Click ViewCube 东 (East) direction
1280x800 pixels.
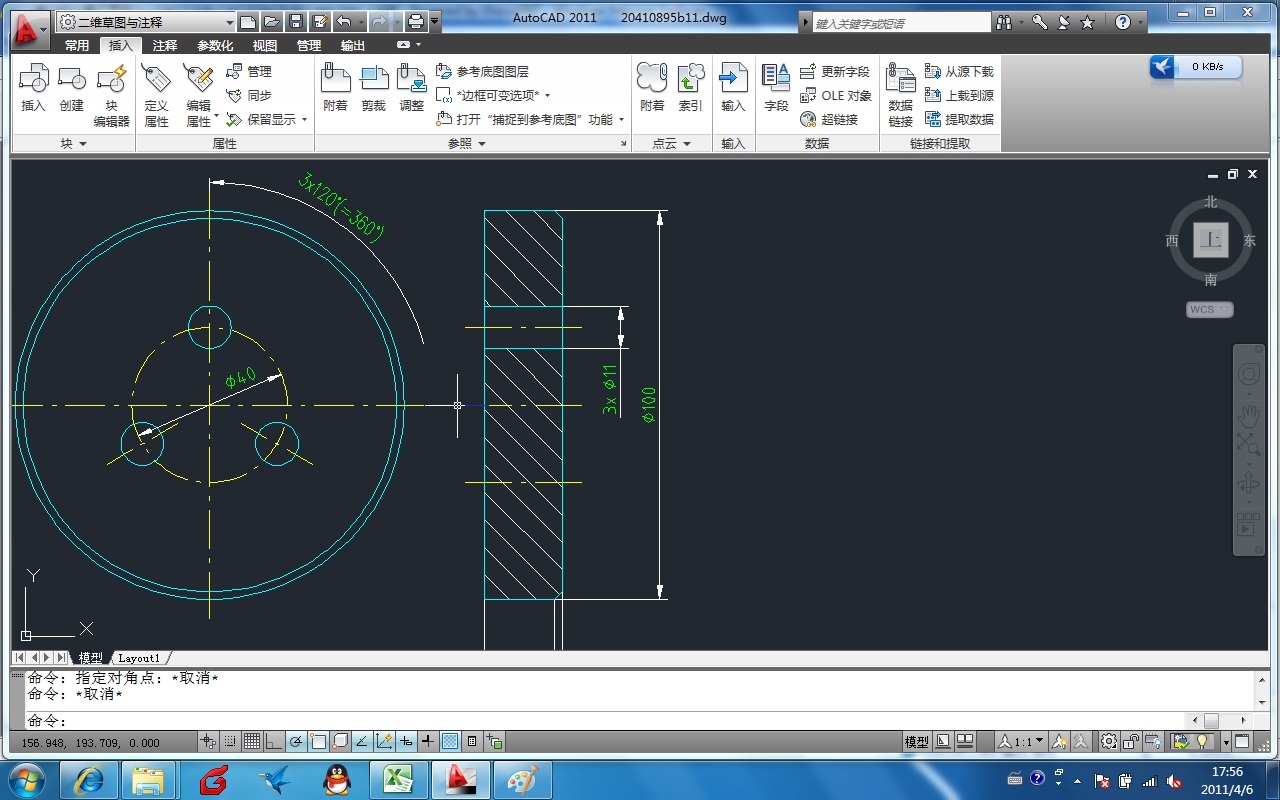[1249, 241]
